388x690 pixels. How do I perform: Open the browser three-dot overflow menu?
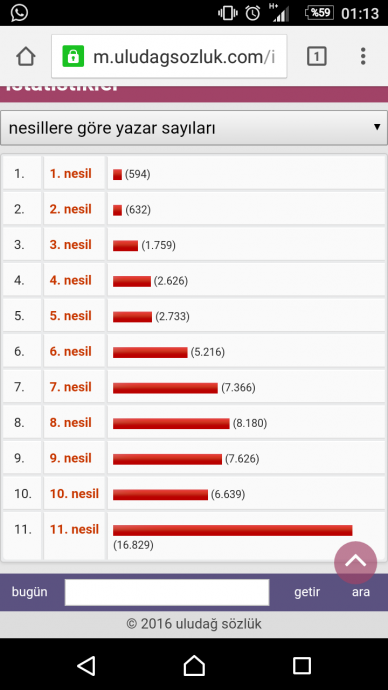pyautogui.click(x=363, y=56)
